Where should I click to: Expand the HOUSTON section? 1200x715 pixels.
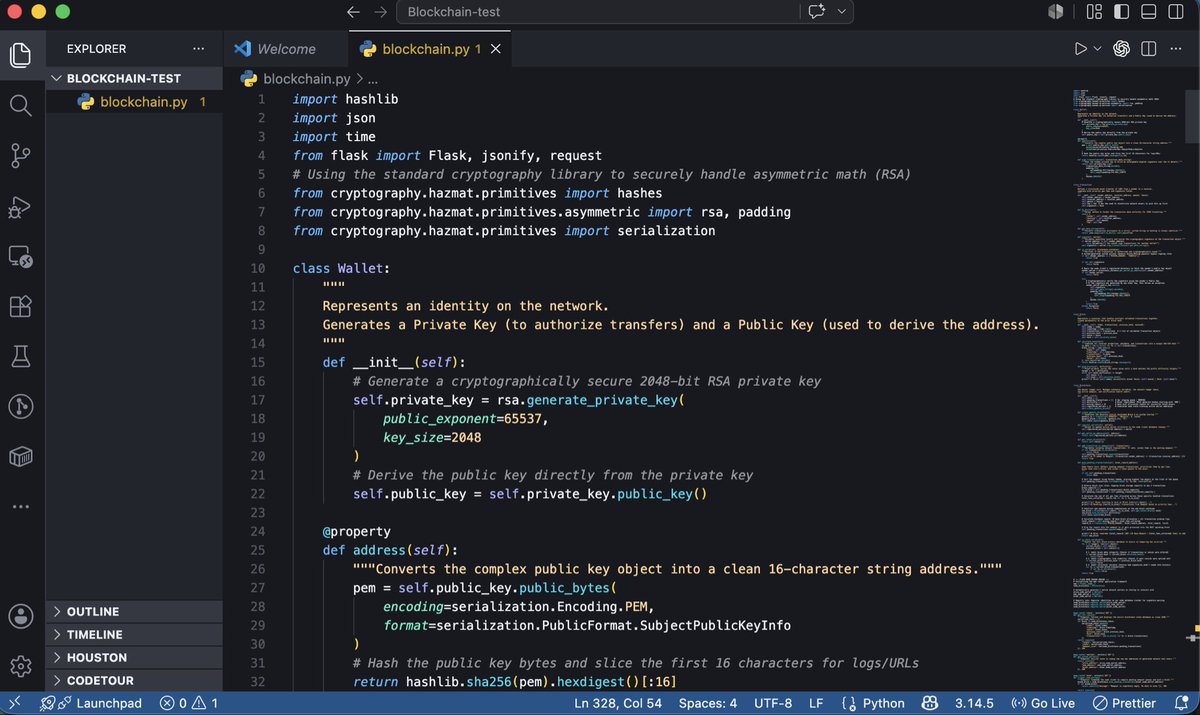[135, 657]
